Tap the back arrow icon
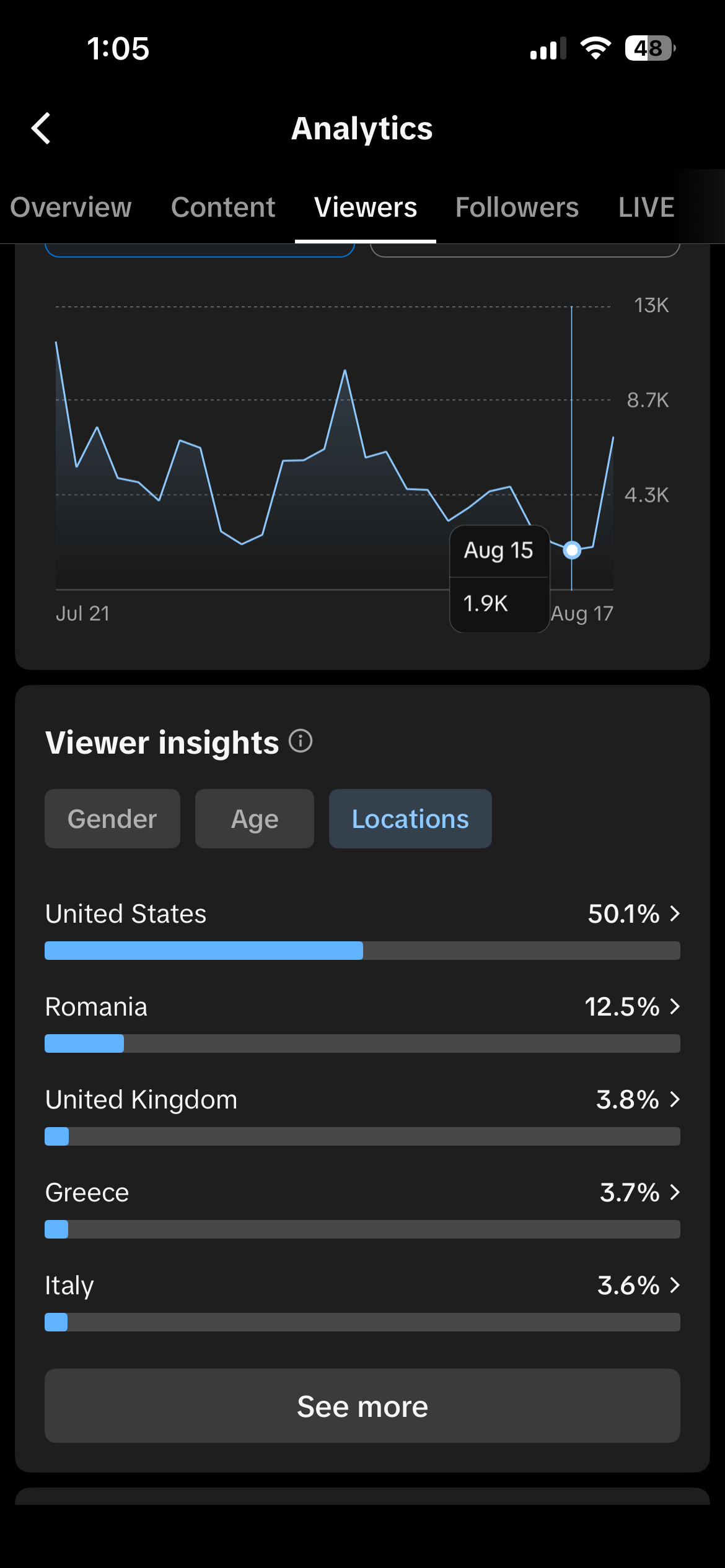Image resolution: width=725 pixels, height=1568 pixels. 41,129
